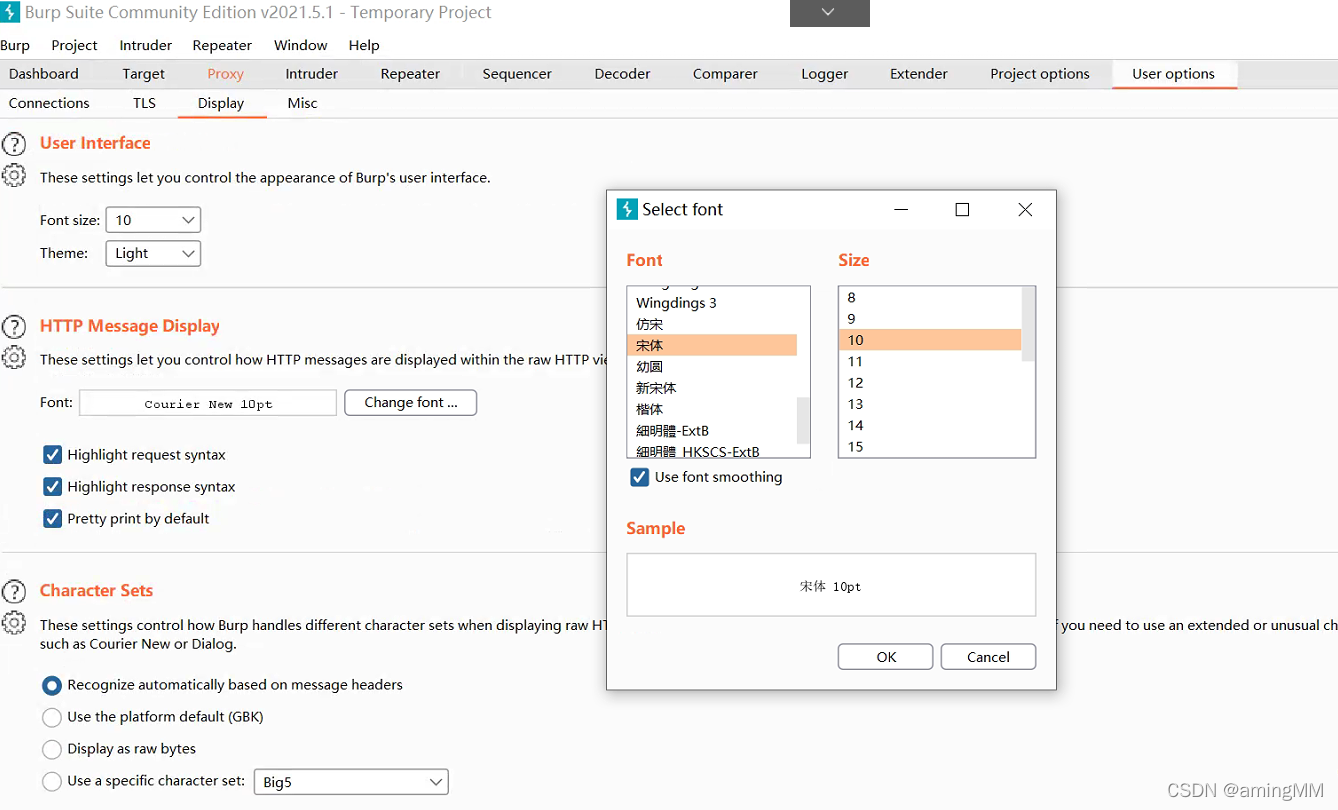1338x810 pixels.
Task: Select Wingdings 3 in Font list
Action: click(x=712, y=303)
